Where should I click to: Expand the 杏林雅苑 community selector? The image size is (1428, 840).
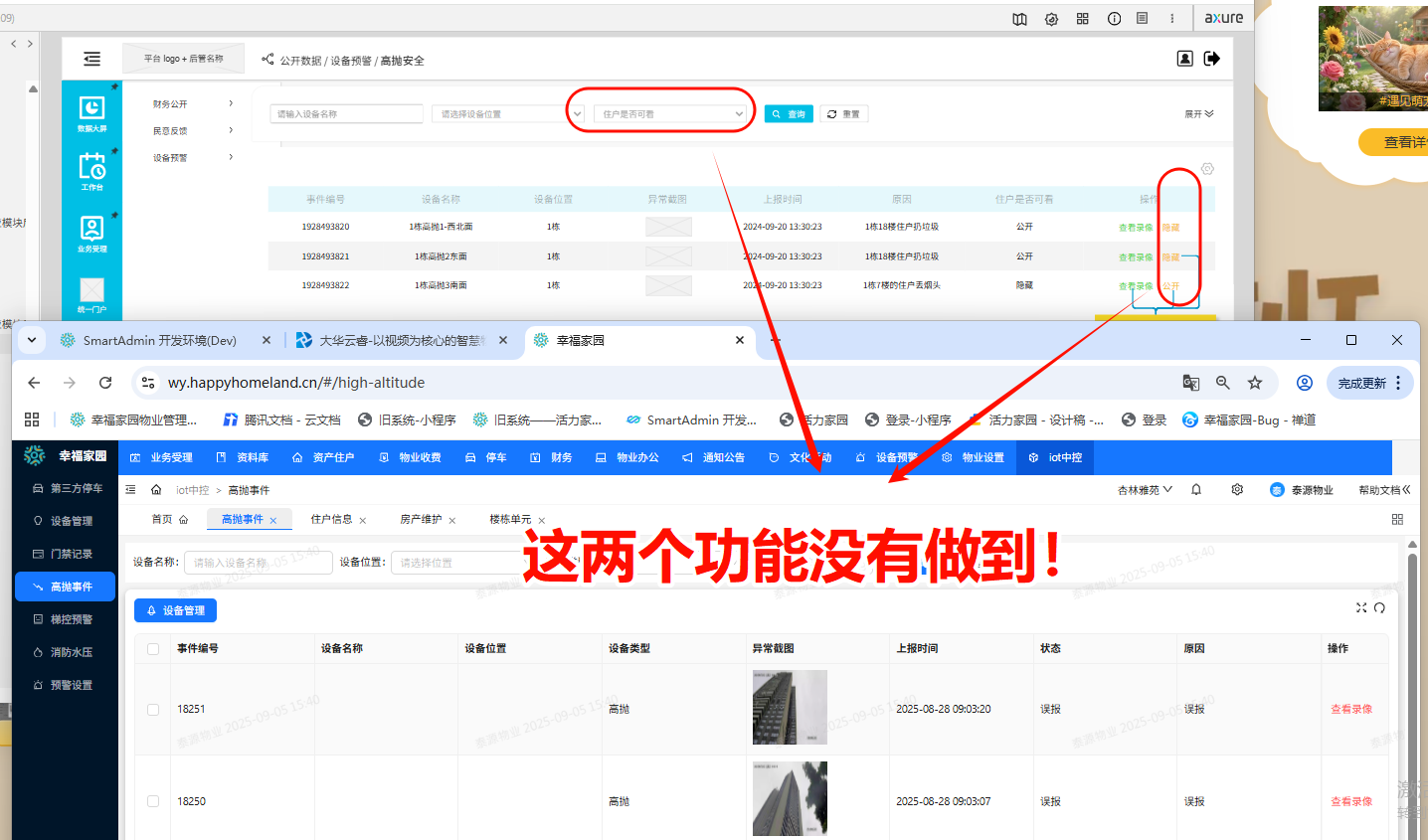click(x=1145, y=490)
